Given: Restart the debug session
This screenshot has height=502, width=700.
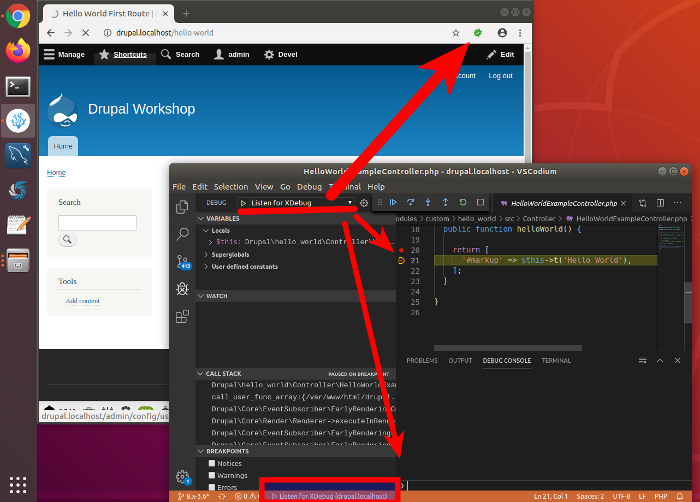Looking at the screenshot, I should pos(463,202).
